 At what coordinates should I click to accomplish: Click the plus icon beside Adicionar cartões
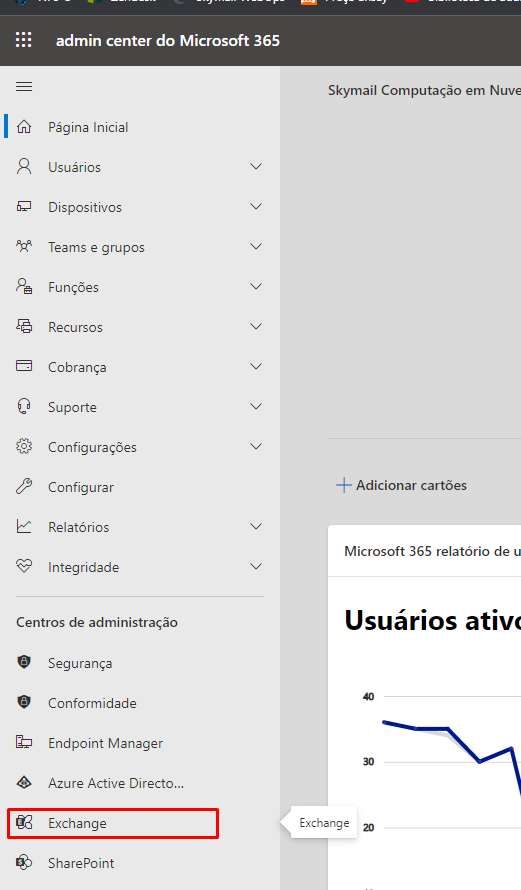point(344,485)
